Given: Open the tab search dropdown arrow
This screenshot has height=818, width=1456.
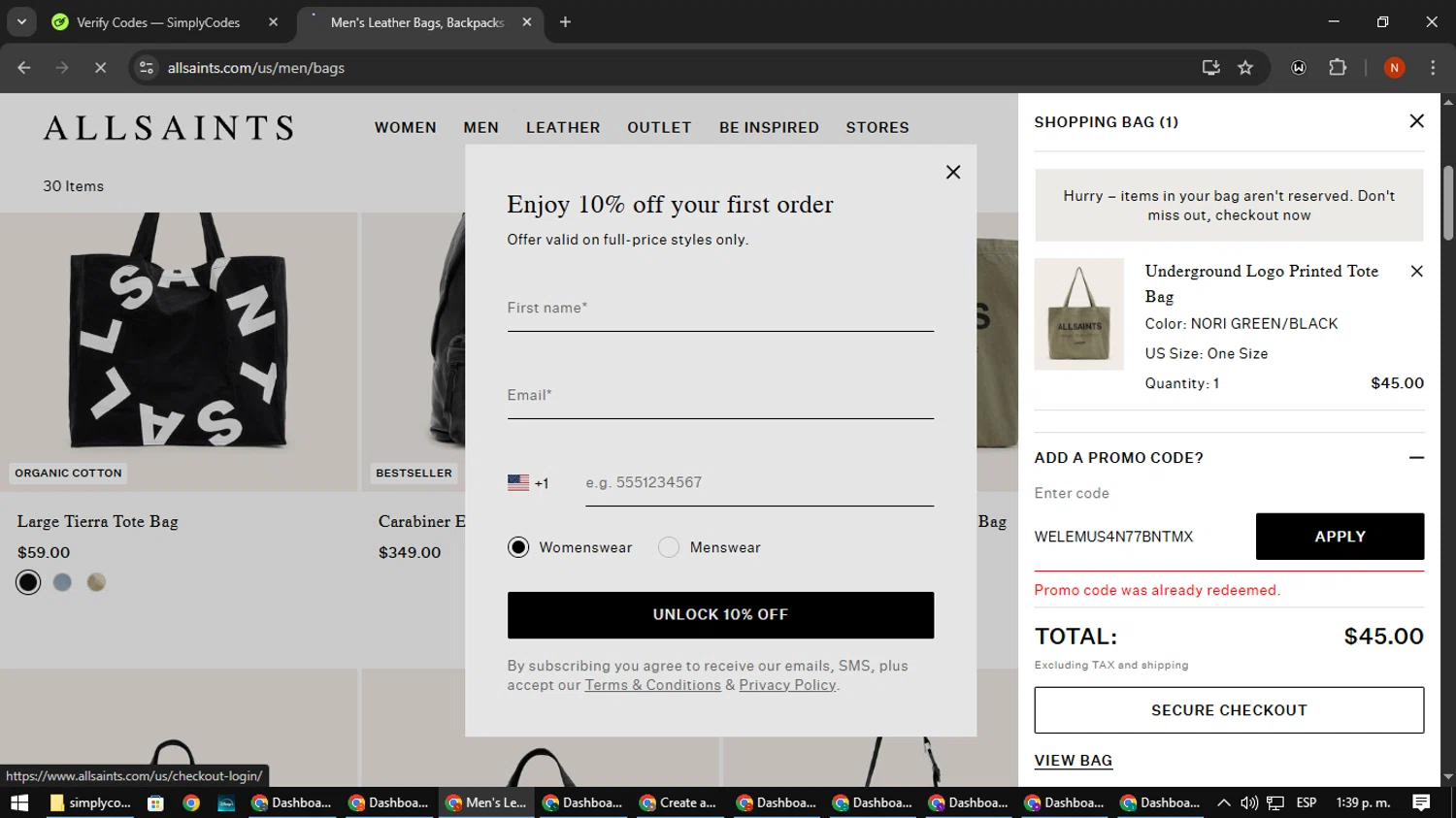Looking at the screenshot, I should pyautogui.click(x=21, y=22).
